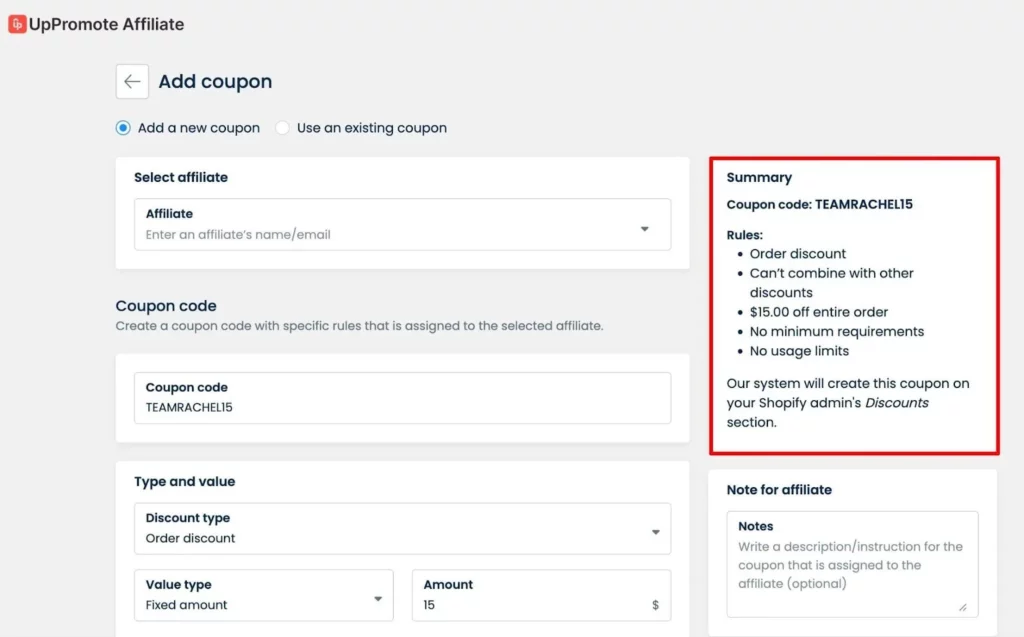
Task: Click the Discount type caret arrow
Action: tap(655, 532)
